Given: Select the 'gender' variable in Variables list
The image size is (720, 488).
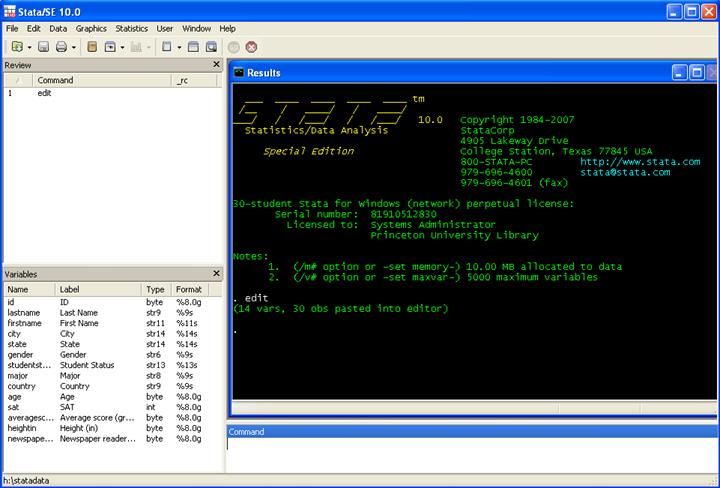Looking at the screenshot, I should point(20,354).
